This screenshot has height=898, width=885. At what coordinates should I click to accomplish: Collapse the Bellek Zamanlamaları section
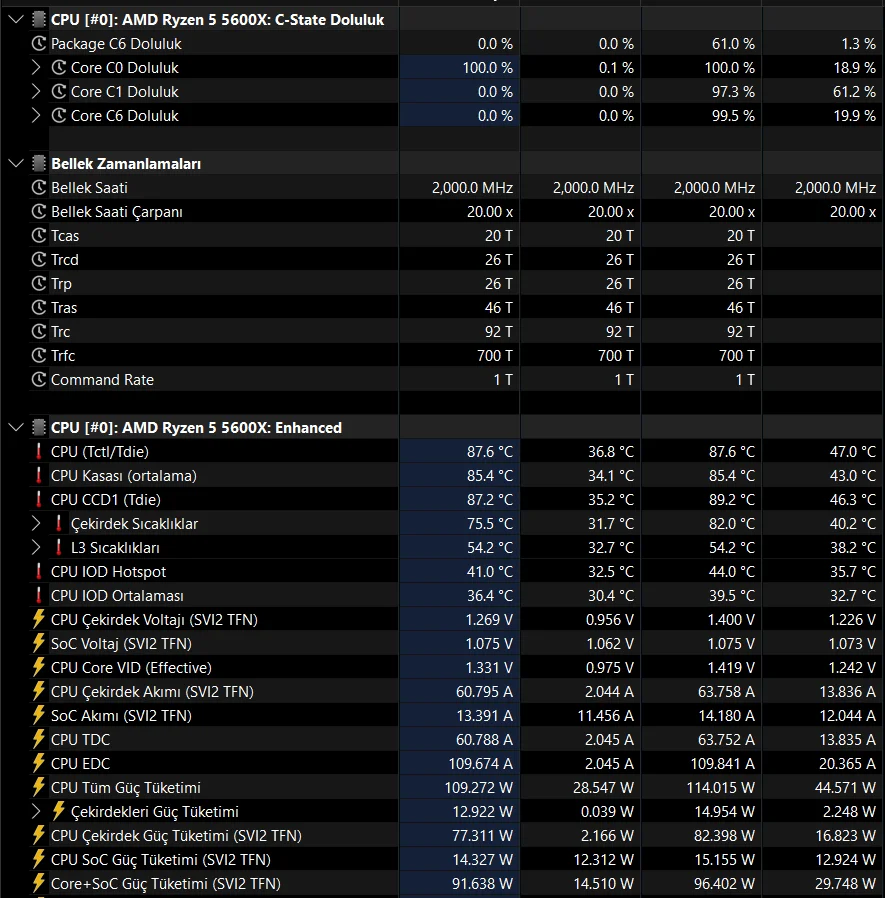[16, 164]
